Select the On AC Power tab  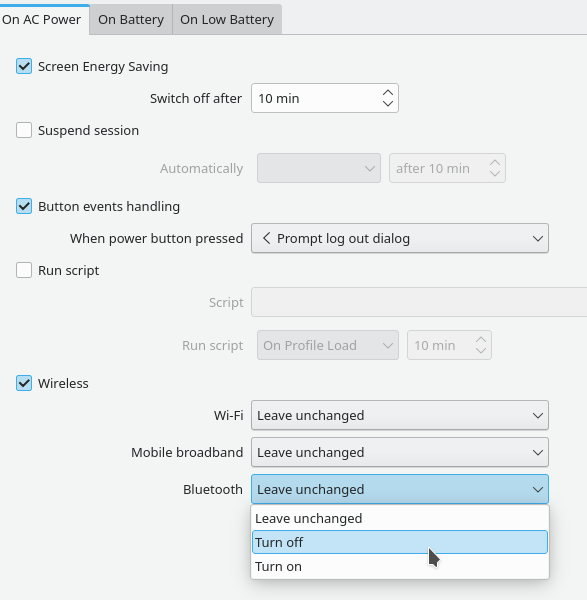pyautogui.click(x=41, y=20)
